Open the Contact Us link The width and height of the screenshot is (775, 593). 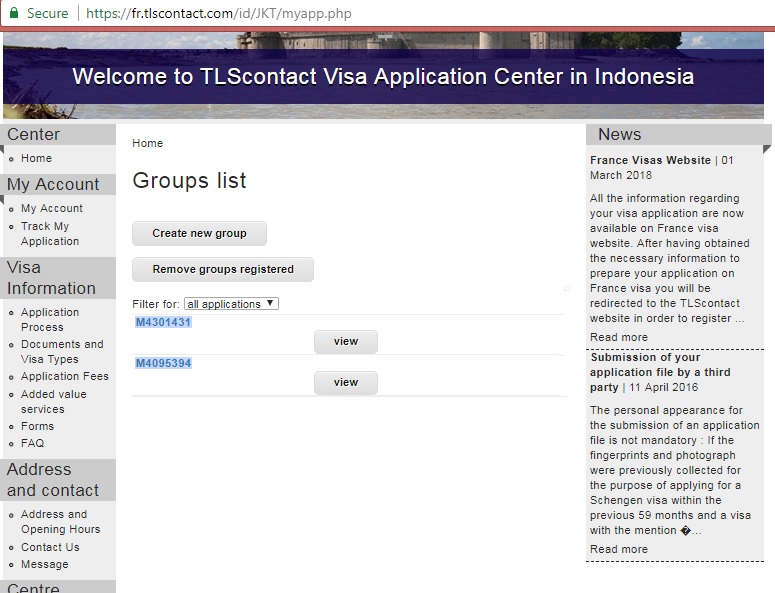(50, 547)
